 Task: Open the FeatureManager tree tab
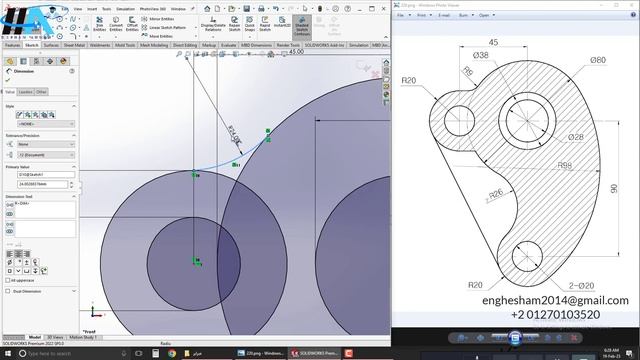click(x=10, y=61)
